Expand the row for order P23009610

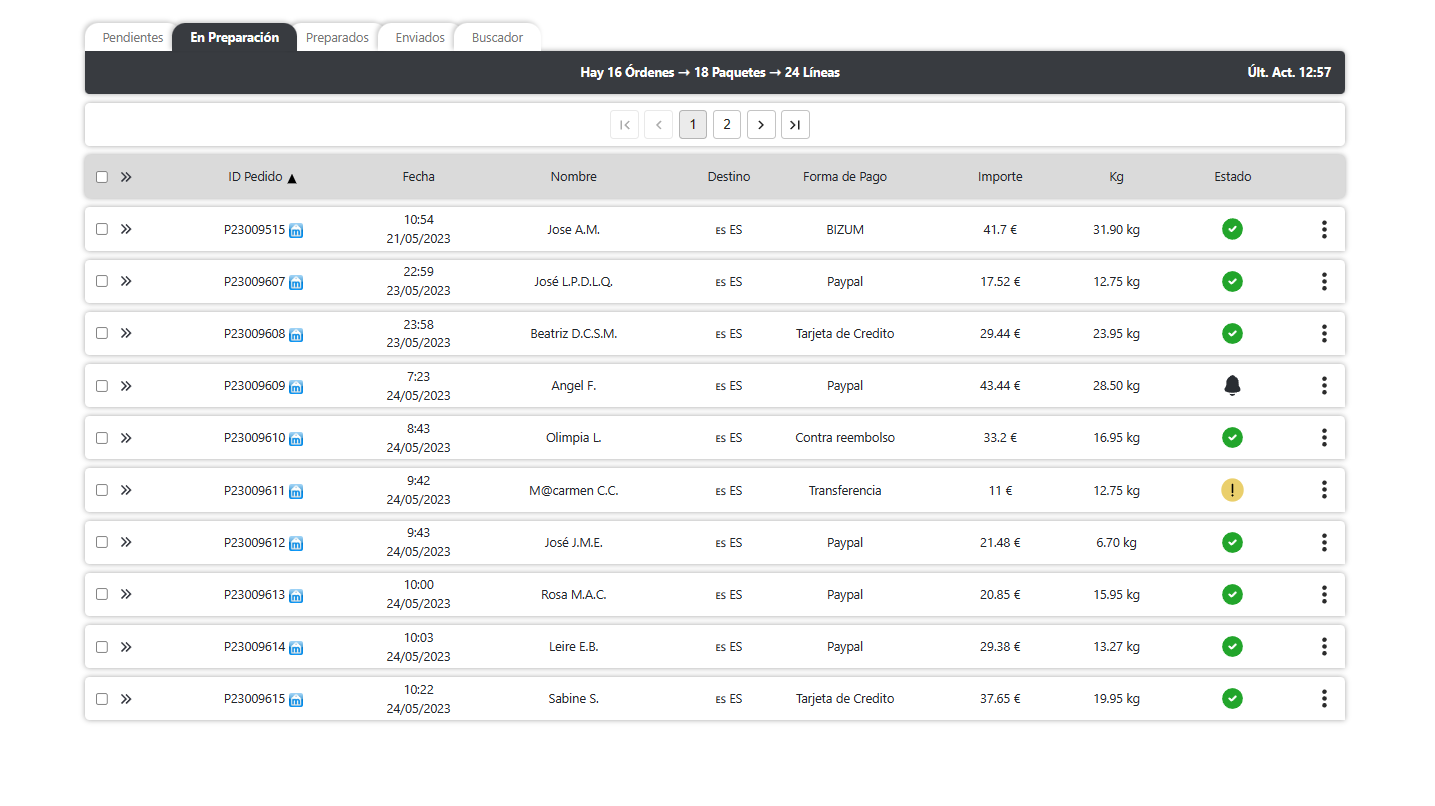[x=126, y=437]
